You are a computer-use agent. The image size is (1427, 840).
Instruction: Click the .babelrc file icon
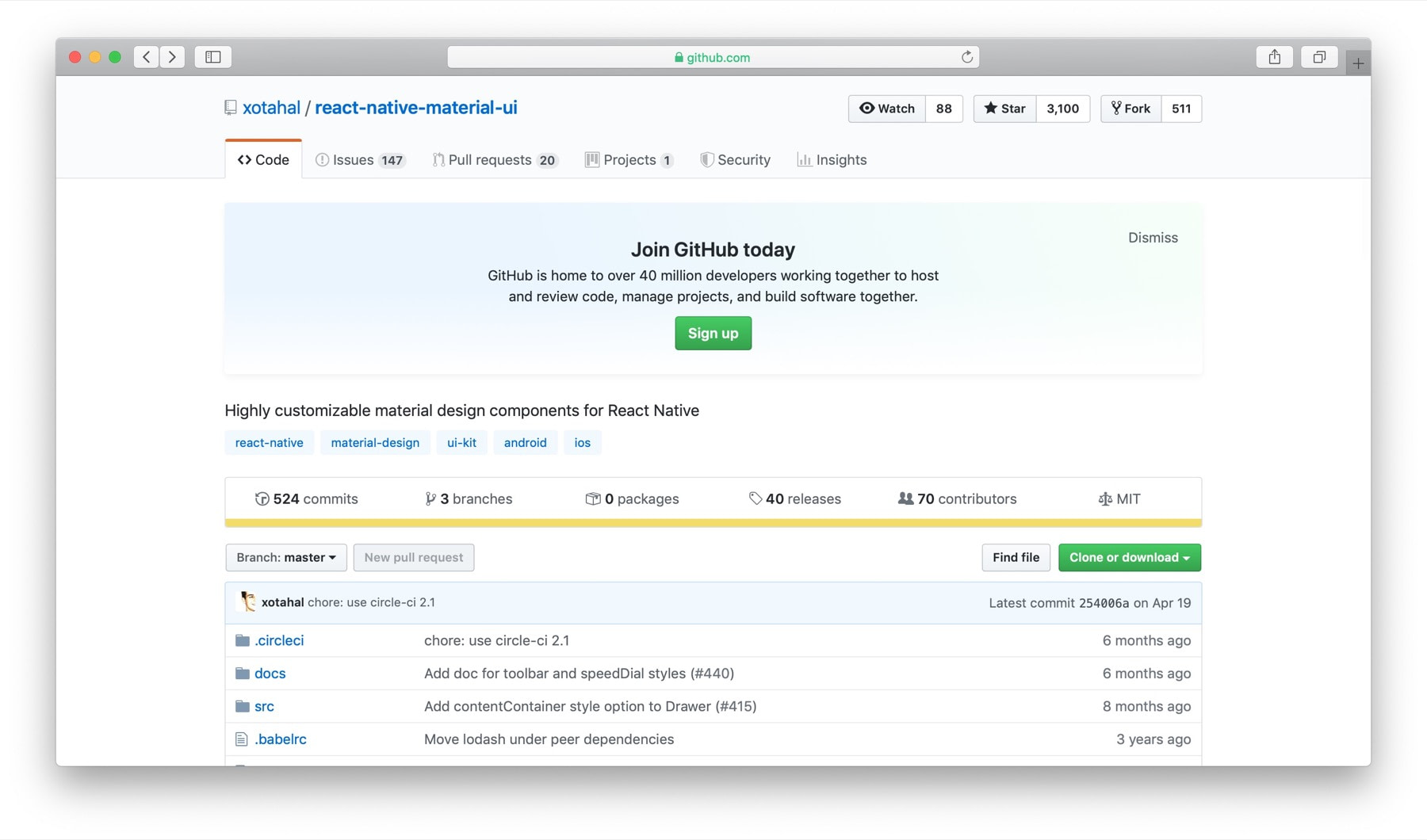pyautogui.click(x=242, y=739)
